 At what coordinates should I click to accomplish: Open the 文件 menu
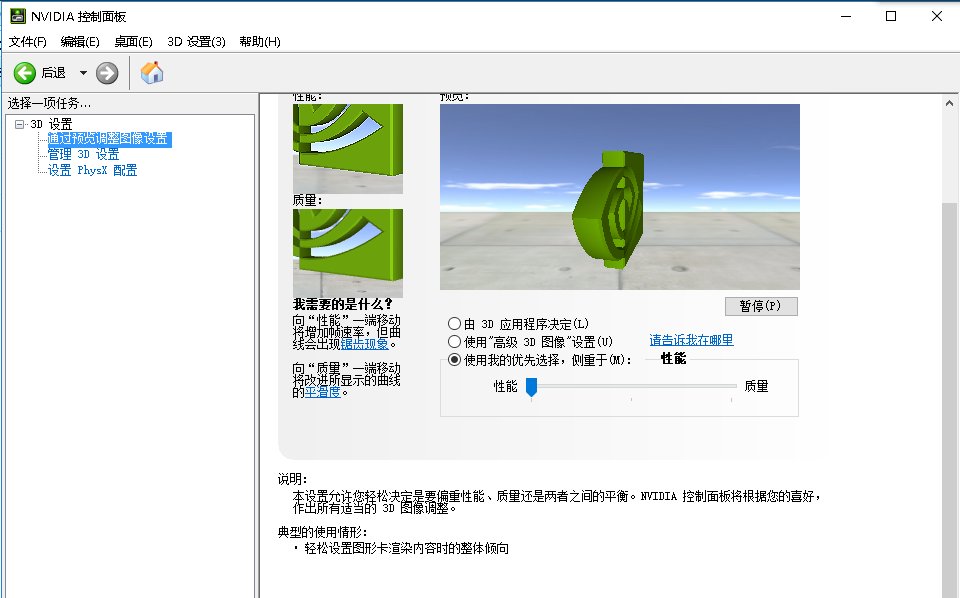point(25,41)
